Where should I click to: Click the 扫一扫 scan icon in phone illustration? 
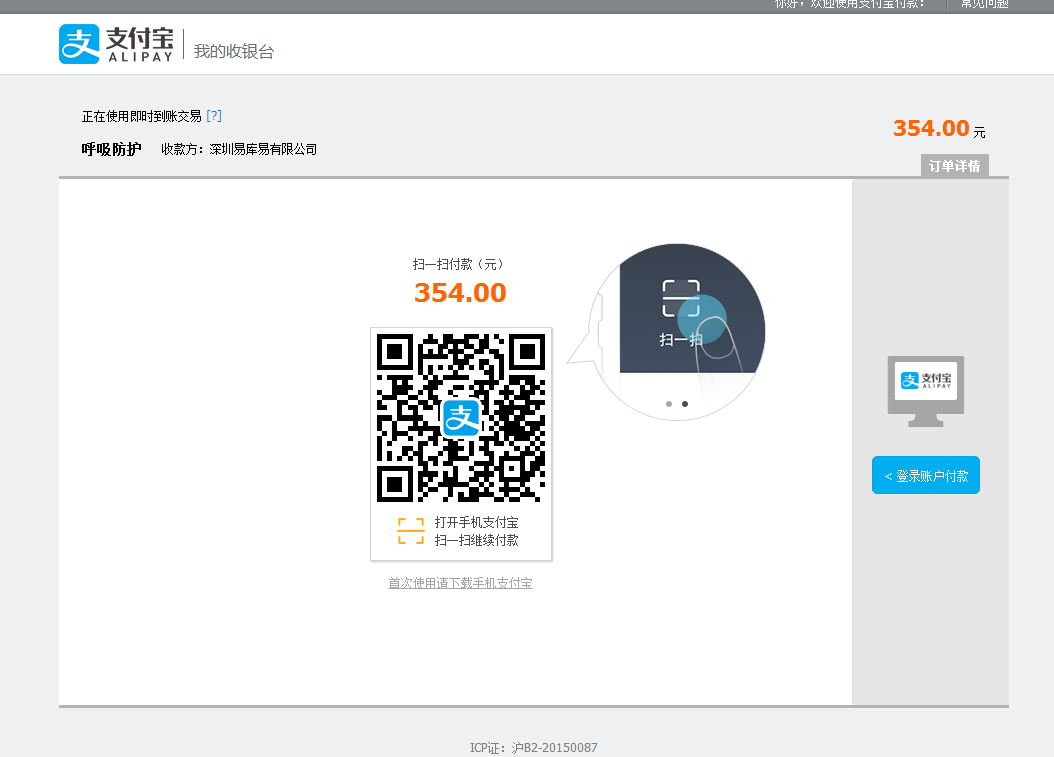[x=681, y=298]
